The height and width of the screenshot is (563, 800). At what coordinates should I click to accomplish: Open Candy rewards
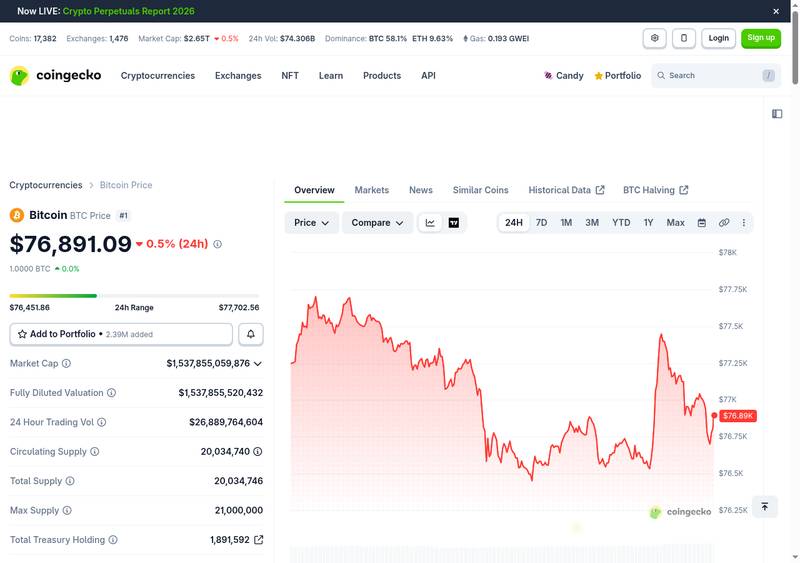pyautogui.click(x=564, y=76)
